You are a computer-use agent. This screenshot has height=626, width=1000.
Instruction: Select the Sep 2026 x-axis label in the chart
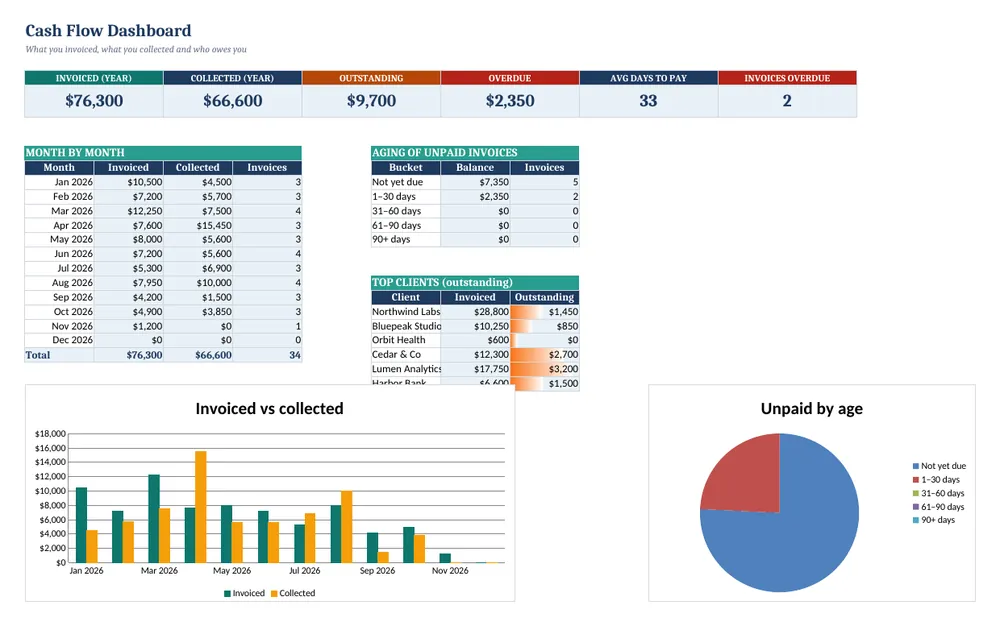coord(377,571)
